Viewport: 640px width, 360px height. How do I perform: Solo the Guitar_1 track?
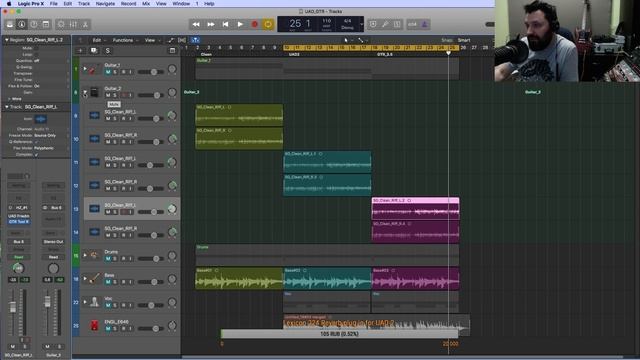pos(115,72)
